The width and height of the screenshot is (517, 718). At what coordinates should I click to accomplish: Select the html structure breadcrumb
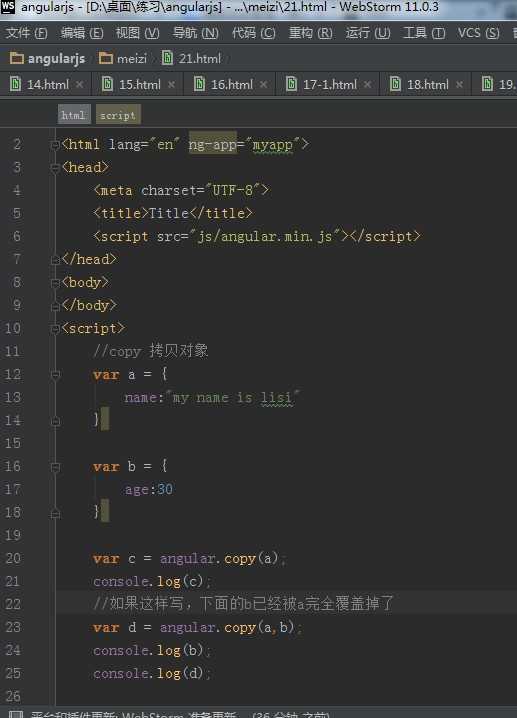74,114
